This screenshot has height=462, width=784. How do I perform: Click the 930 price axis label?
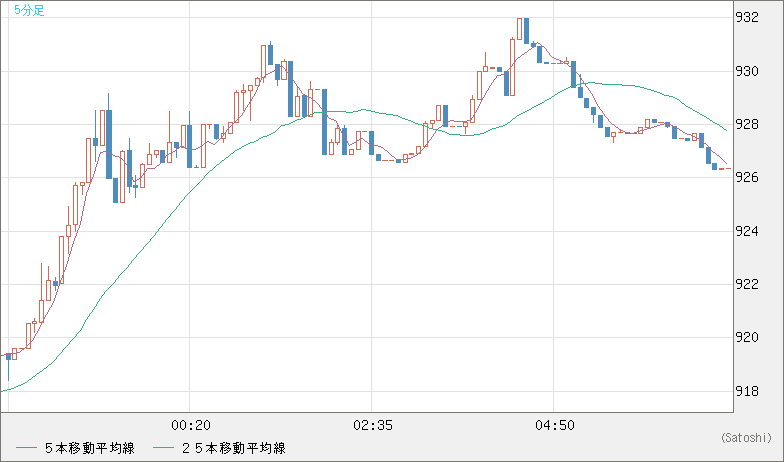pyautogui.click(x=746, y=72)
